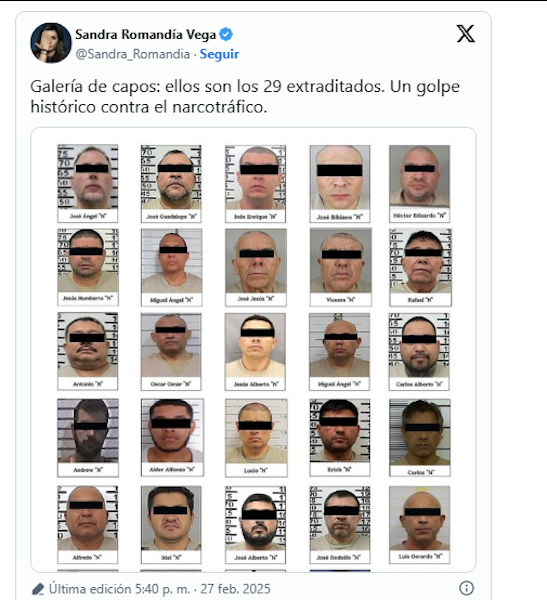Image resolution: width=547 pixels, height=600 pixels.
Task: Click the pencil edit-history icon
Action: 38,589
